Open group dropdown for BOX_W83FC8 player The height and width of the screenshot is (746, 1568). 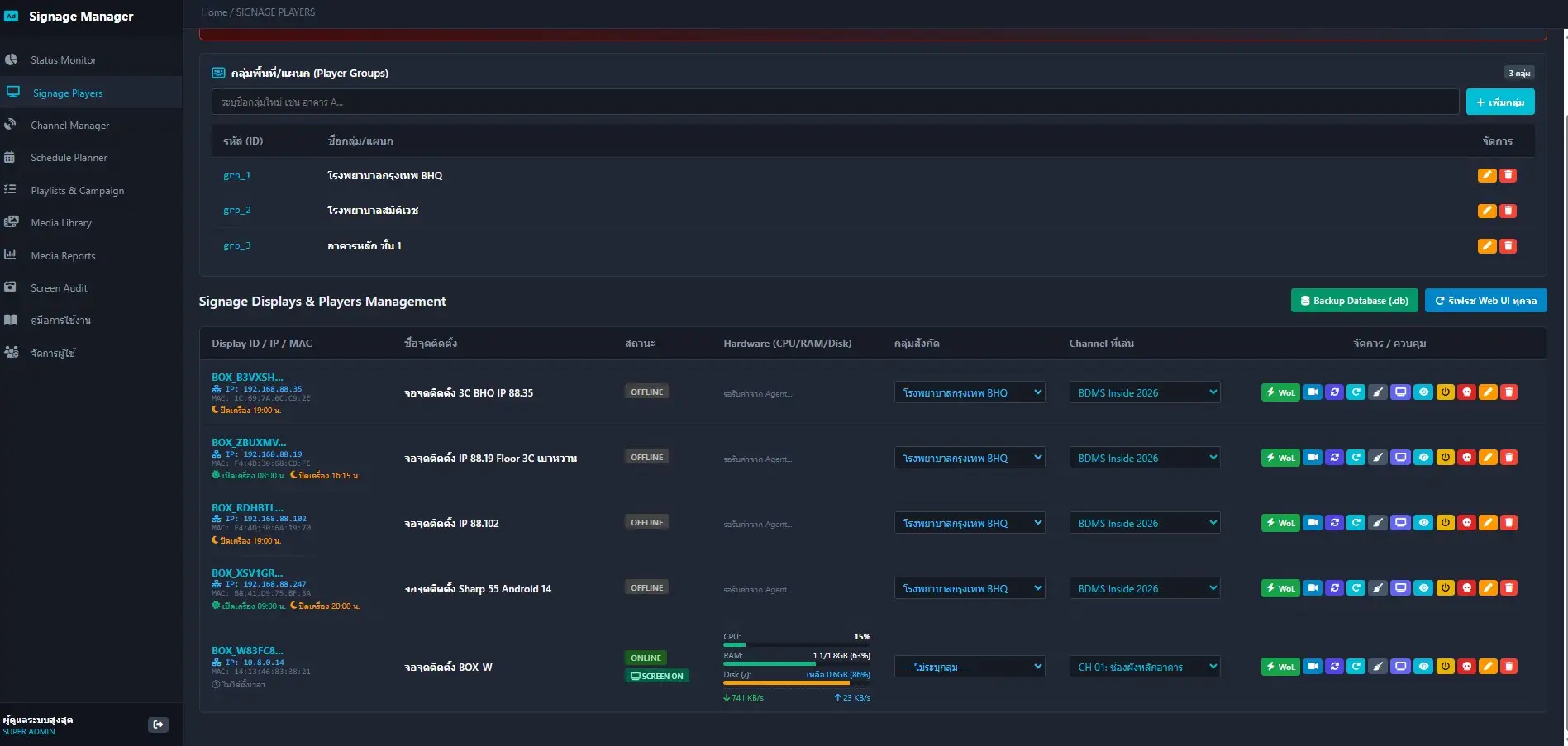[x=970, y=667]
